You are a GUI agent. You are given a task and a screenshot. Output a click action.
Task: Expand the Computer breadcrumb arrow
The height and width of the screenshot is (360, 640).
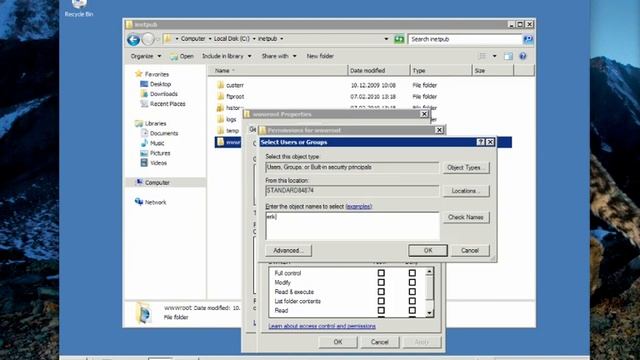(x=210, y=39)
